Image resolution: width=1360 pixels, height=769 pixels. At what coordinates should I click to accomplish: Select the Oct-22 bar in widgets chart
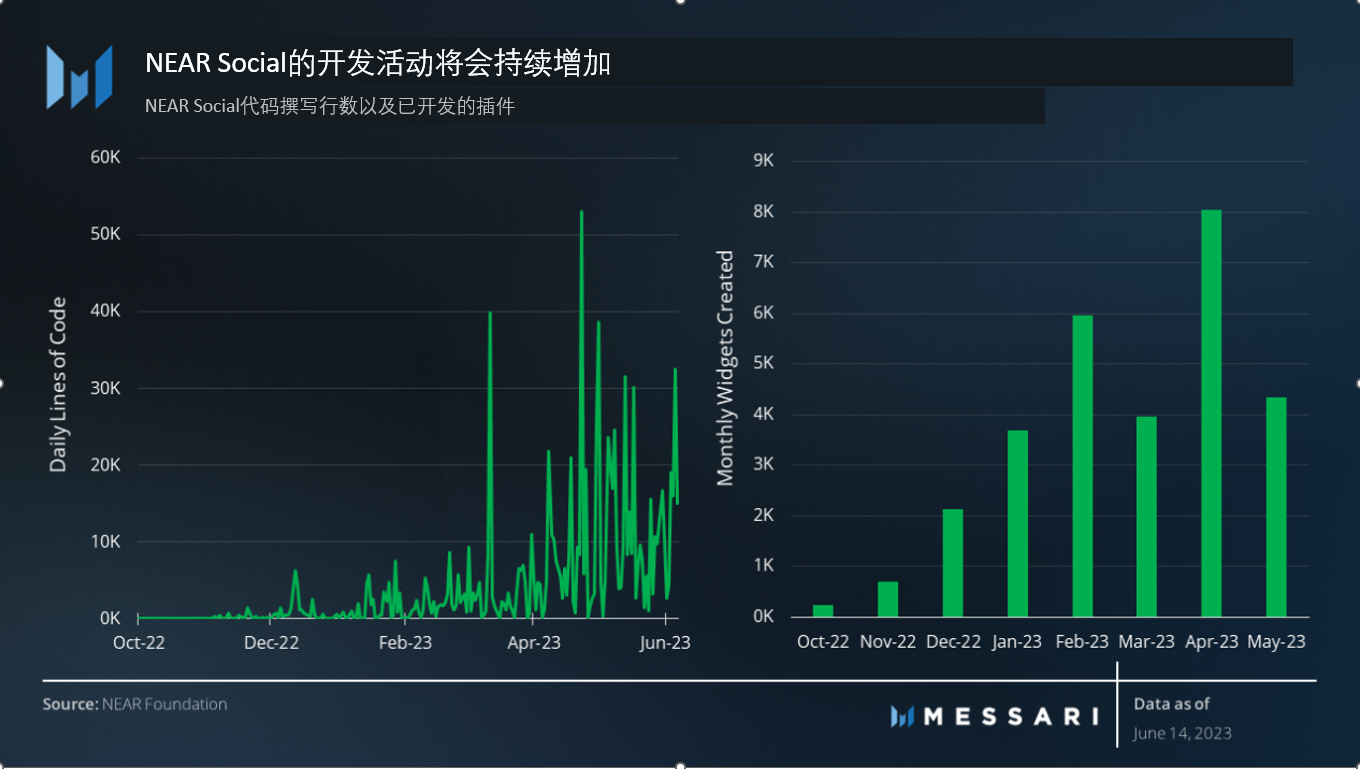tap(823, 610)
